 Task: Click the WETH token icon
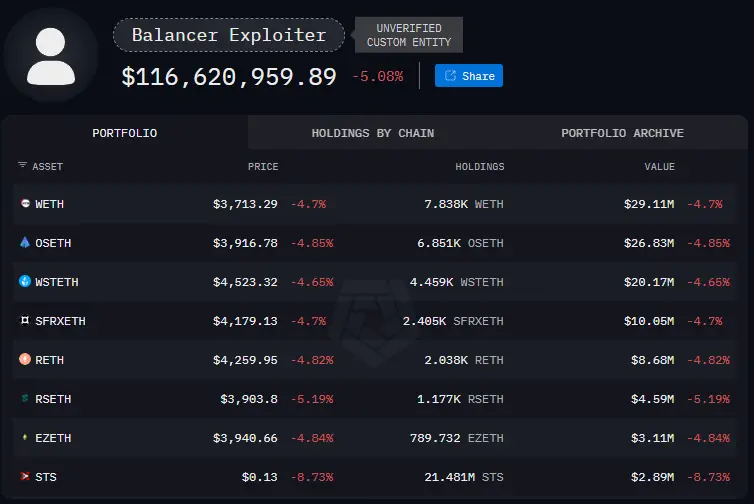(25, 204)
